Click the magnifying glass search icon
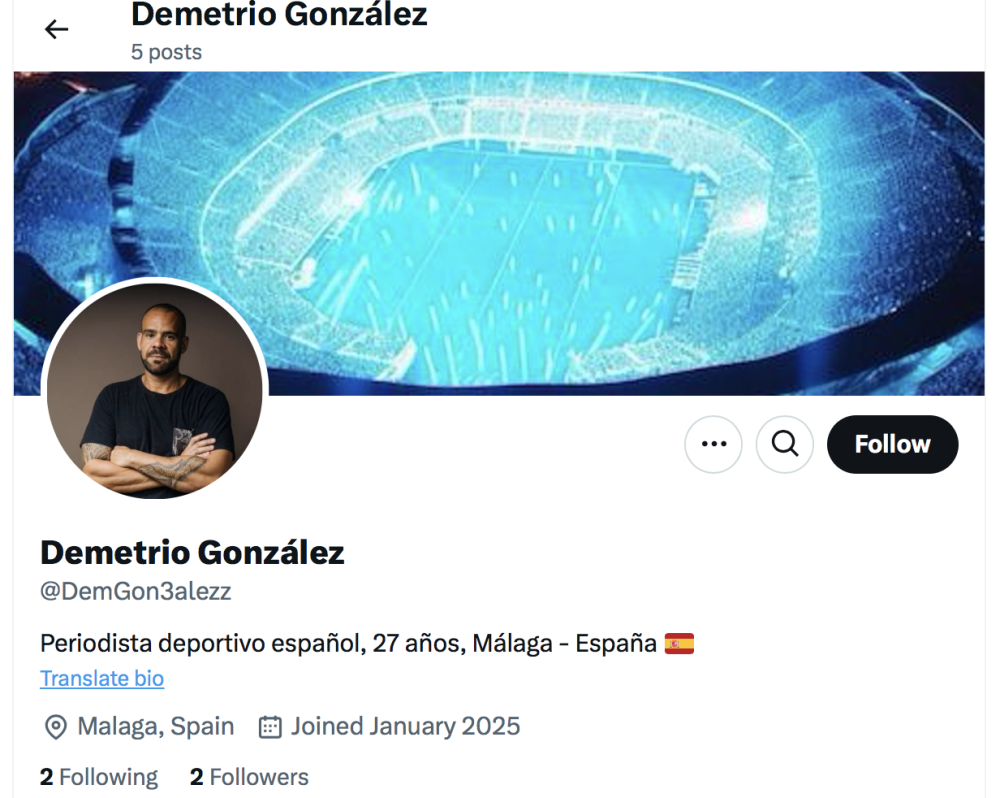This screenshot has width=1000, height=798. pyautogui.click(x=785, y=444)
